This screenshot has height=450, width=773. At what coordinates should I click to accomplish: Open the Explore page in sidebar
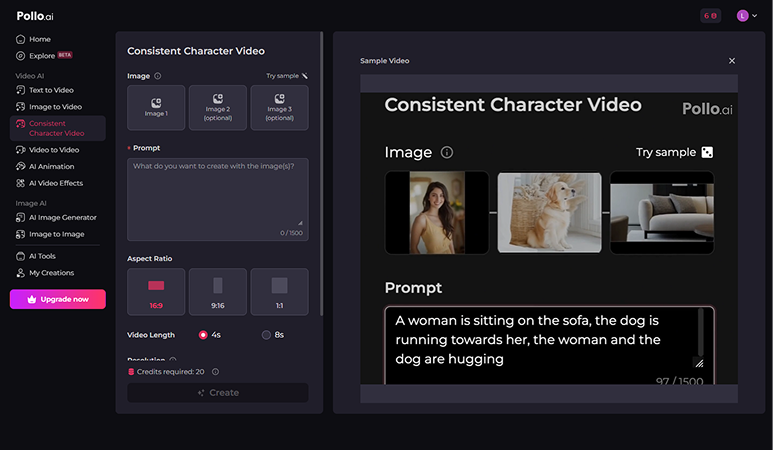tap(44, 56)
